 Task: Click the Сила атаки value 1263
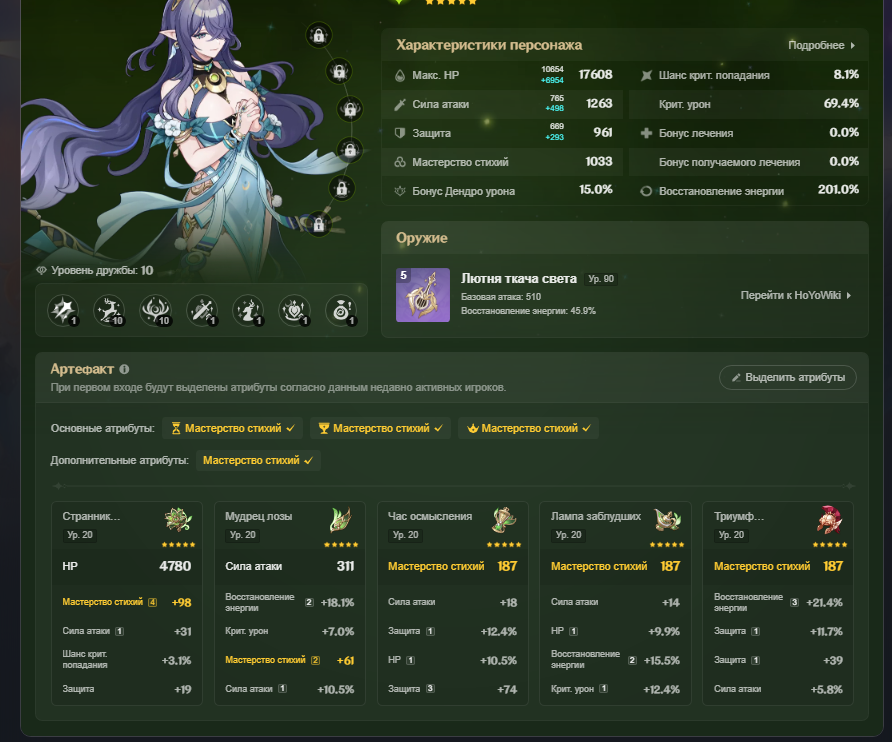pos(599,104)
